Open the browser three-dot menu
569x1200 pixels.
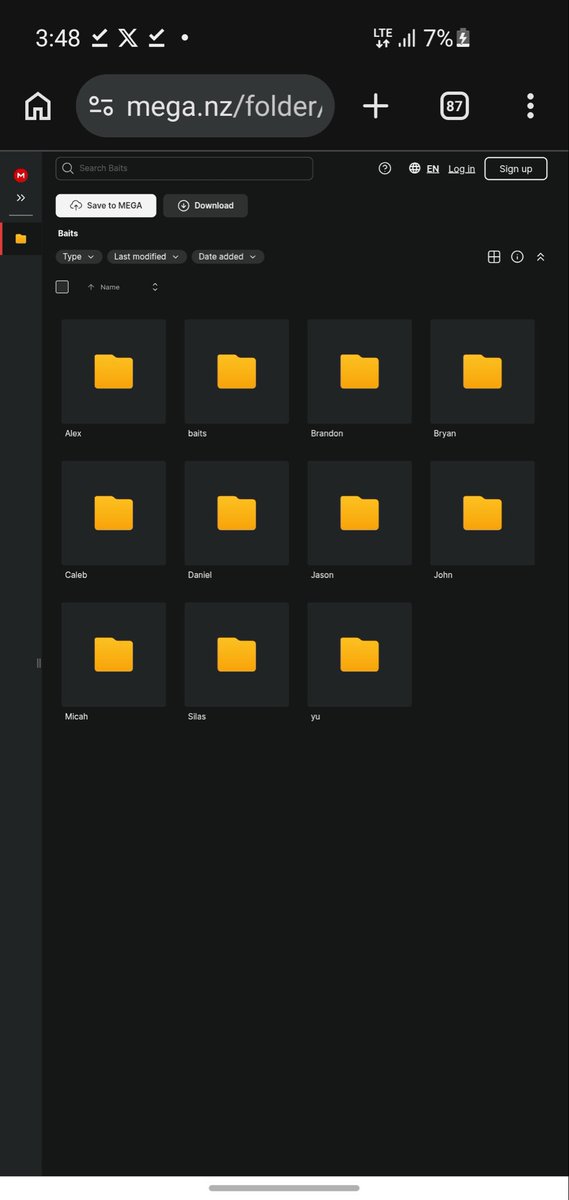[530, 106]
